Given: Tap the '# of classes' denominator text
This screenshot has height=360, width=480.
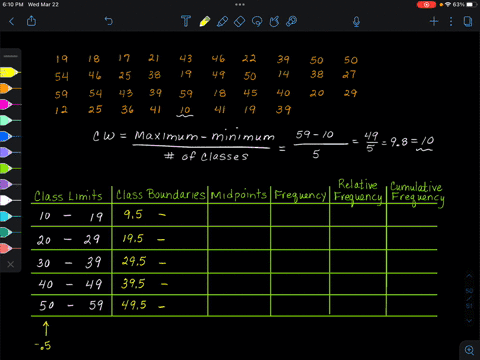Looking at the screenshot, I should [x=206, y=156].
